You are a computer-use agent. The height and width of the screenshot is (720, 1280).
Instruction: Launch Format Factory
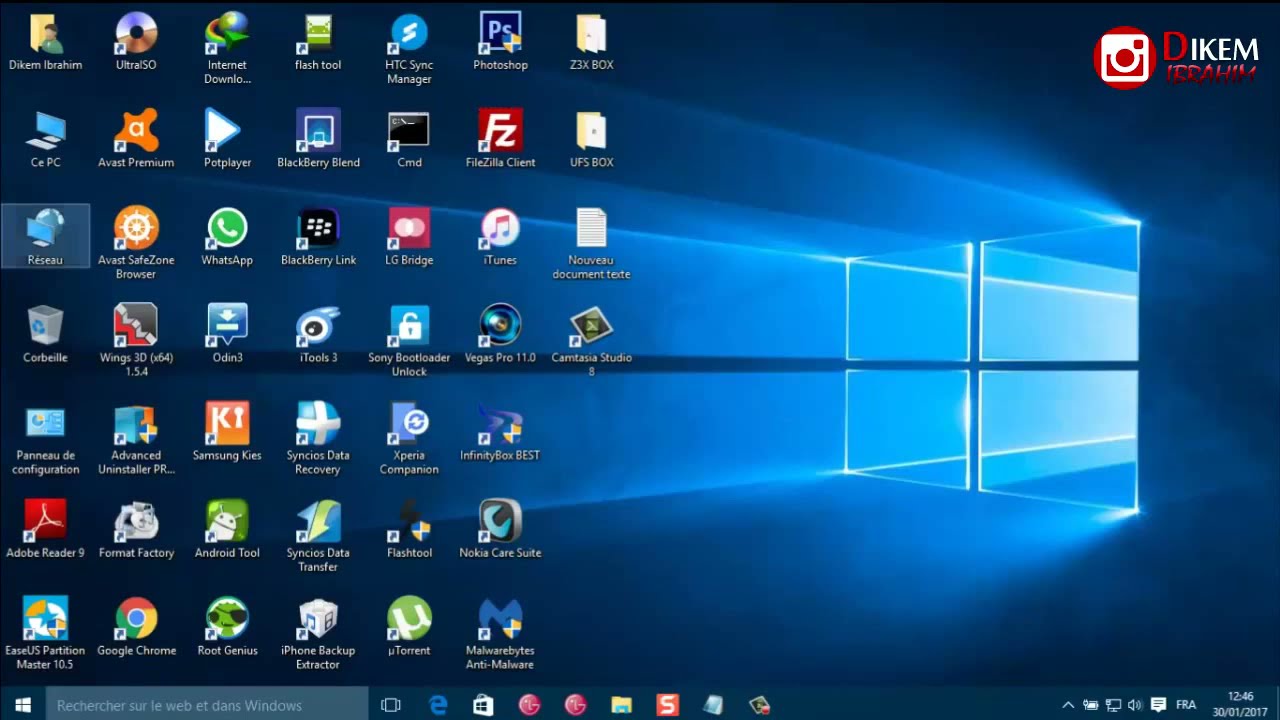pyautogui.click(x=136, y=529)
